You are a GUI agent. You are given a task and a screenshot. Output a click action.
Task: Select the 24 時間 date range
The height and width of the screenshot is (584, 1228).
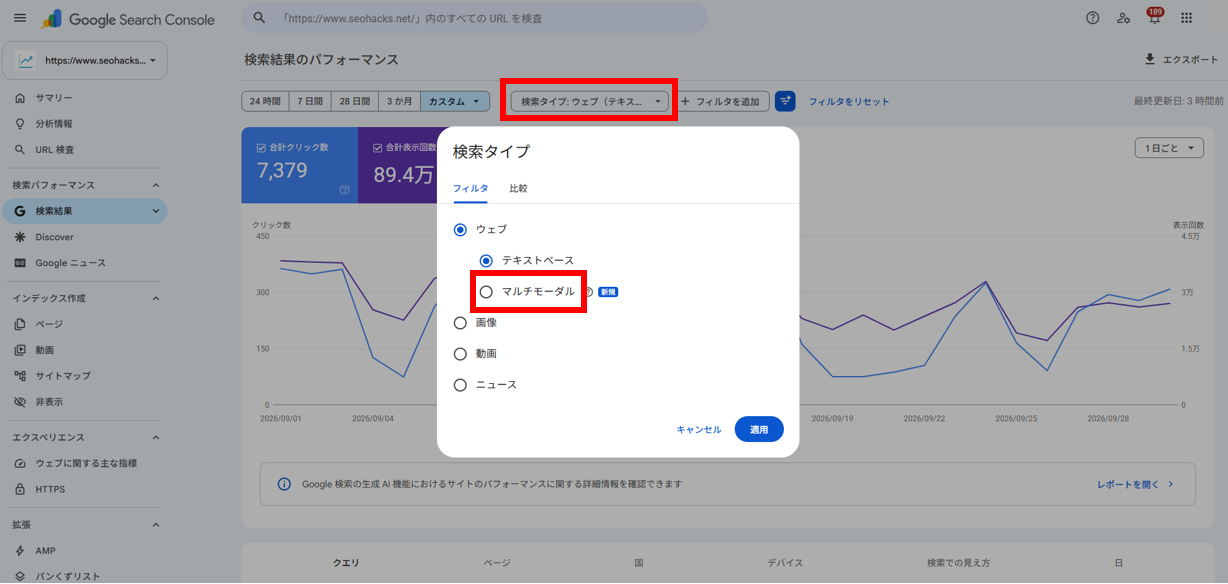pos(265,101)
